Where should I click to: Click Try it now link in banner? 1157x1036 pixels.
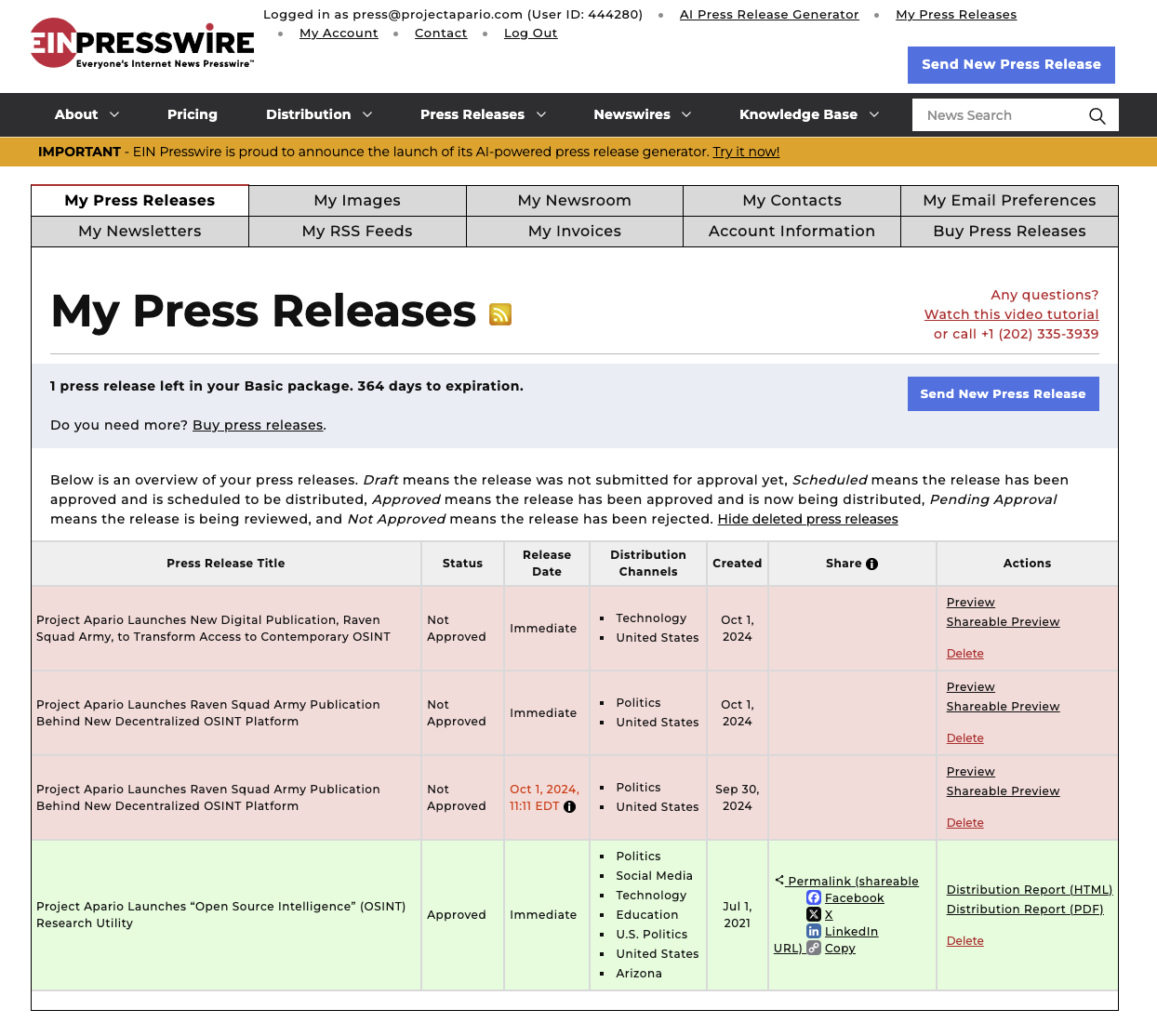tap(746, 152)
